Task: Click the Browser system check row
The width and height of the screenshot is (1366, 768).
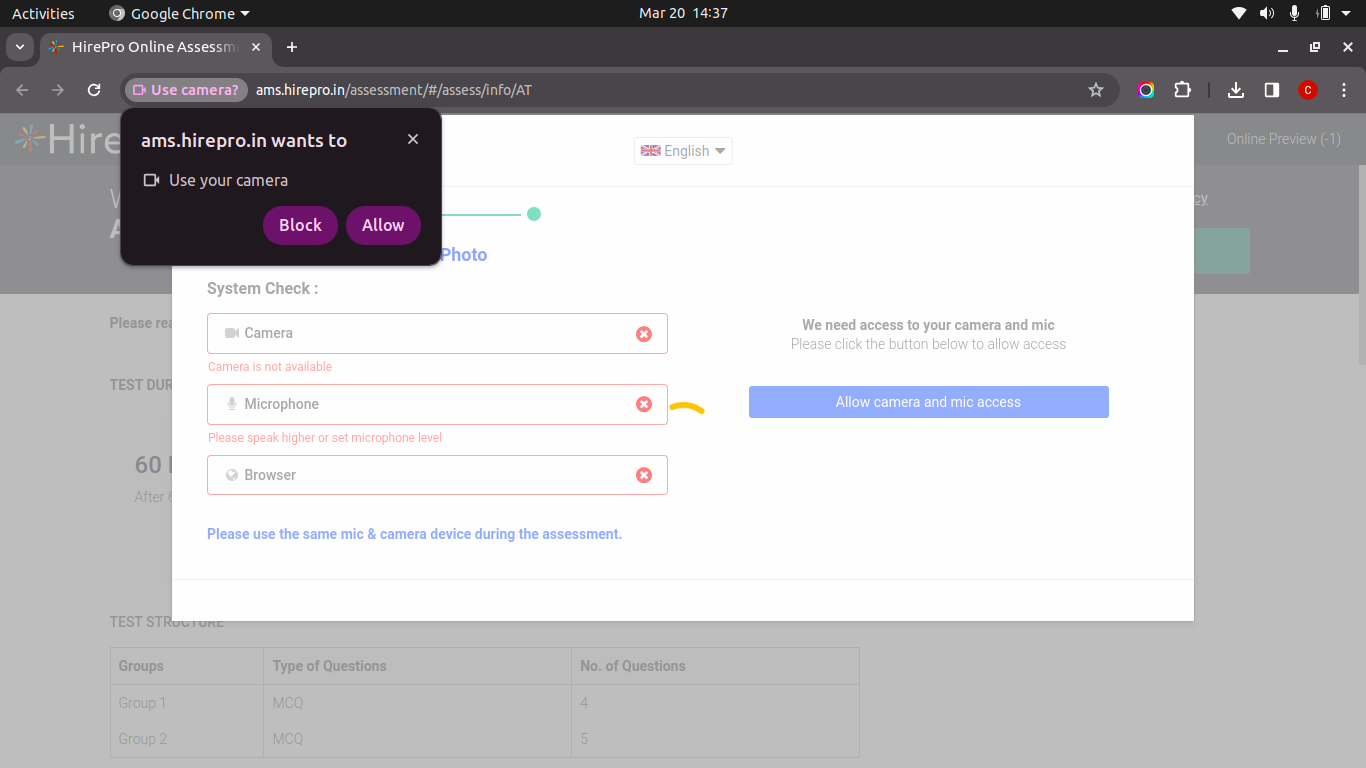Action: click(x=437, y=475)
